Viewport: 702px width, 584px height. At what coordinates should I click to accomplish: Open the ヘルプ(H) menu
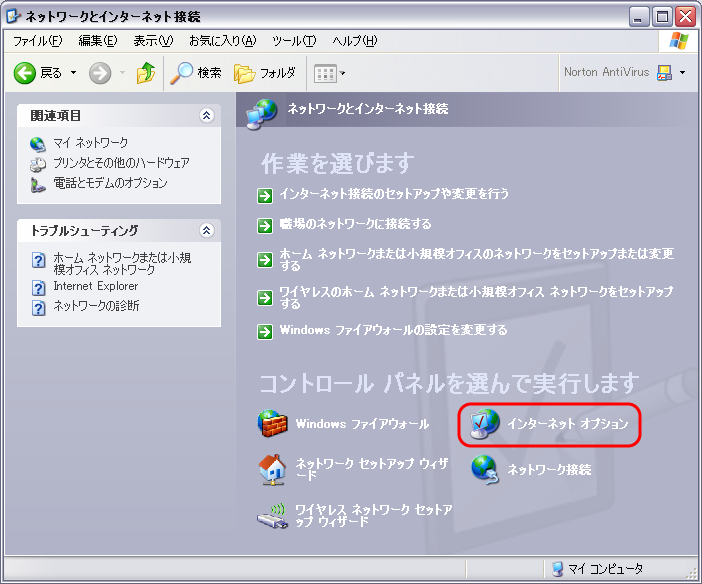click(355, 41)
